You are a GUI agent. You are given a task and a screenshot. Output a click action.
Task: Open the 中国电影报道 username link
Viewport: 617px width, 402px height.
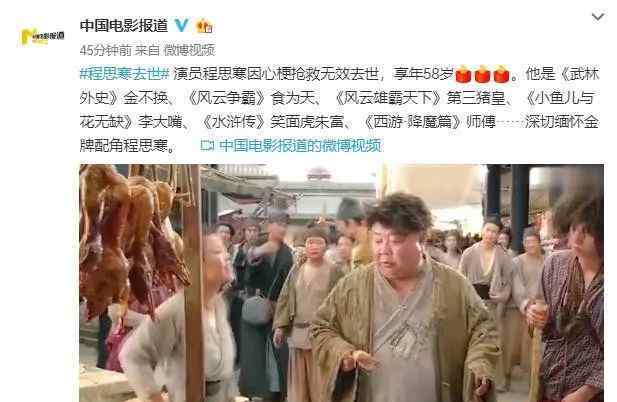click(124, 26)
